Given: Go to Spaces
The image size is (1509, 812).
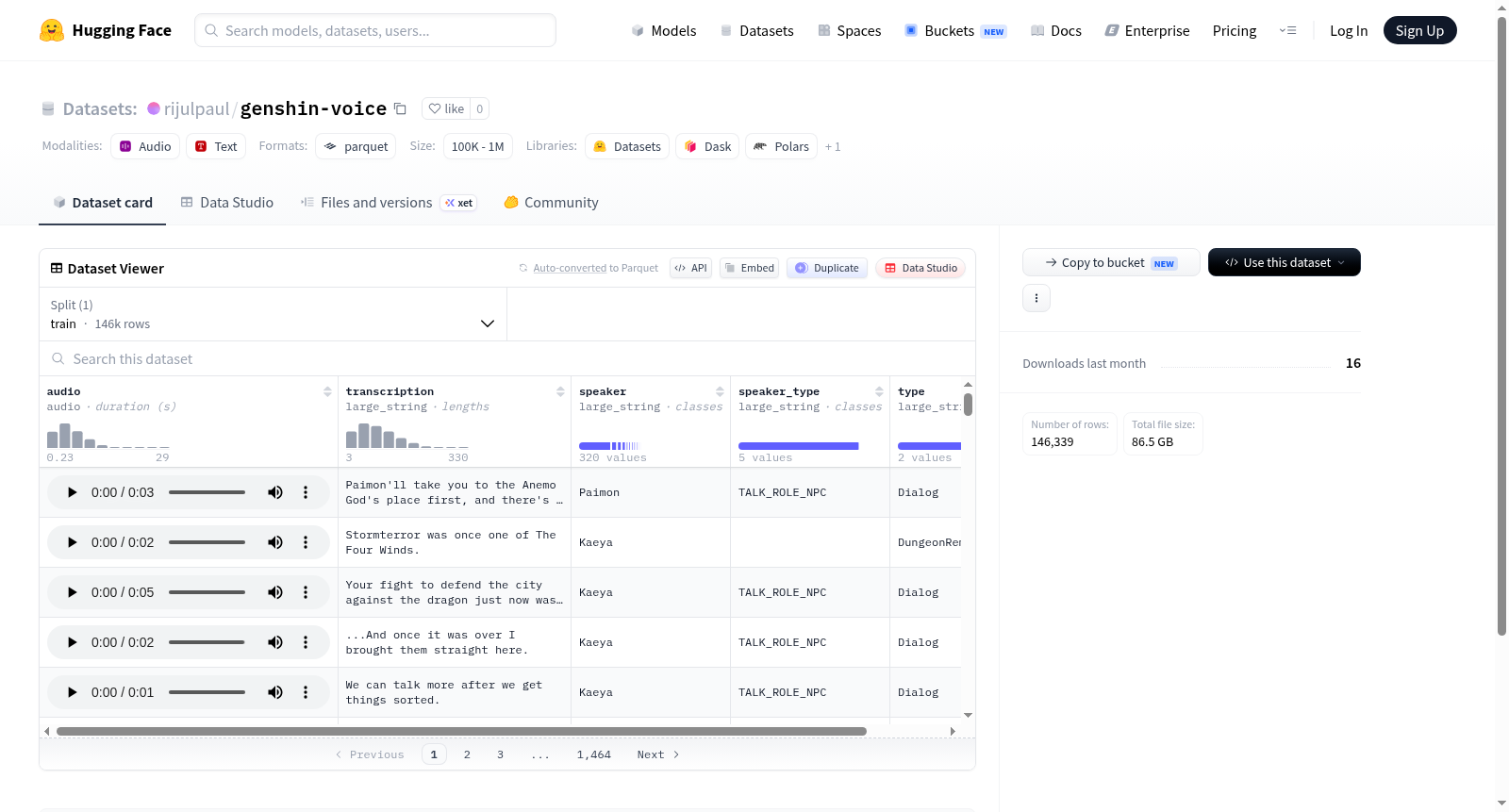Looking at the screenshot, I should (x=849, y=30).
